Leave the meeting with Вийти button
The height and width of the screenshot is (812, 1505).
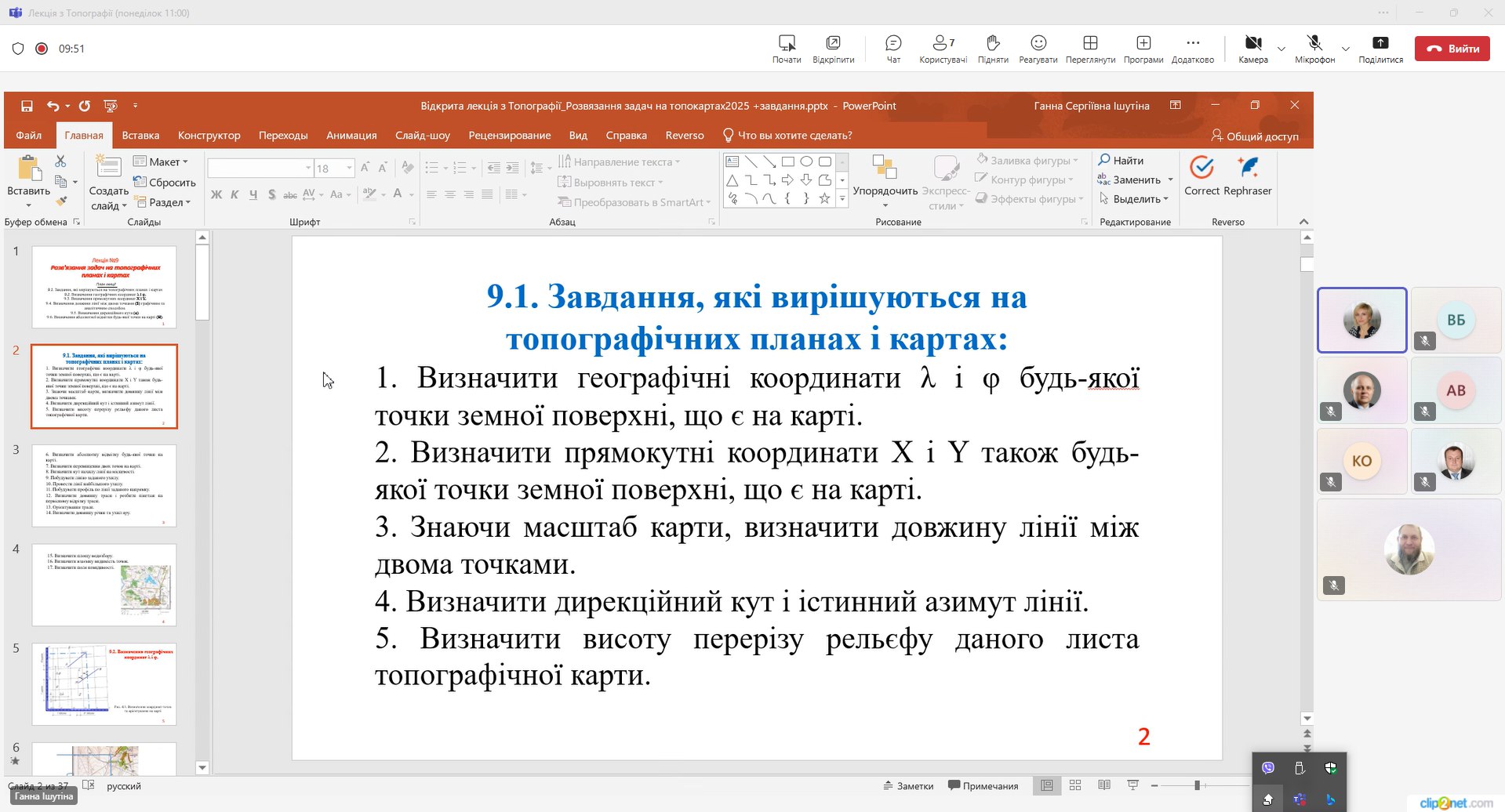[1452, 49]
